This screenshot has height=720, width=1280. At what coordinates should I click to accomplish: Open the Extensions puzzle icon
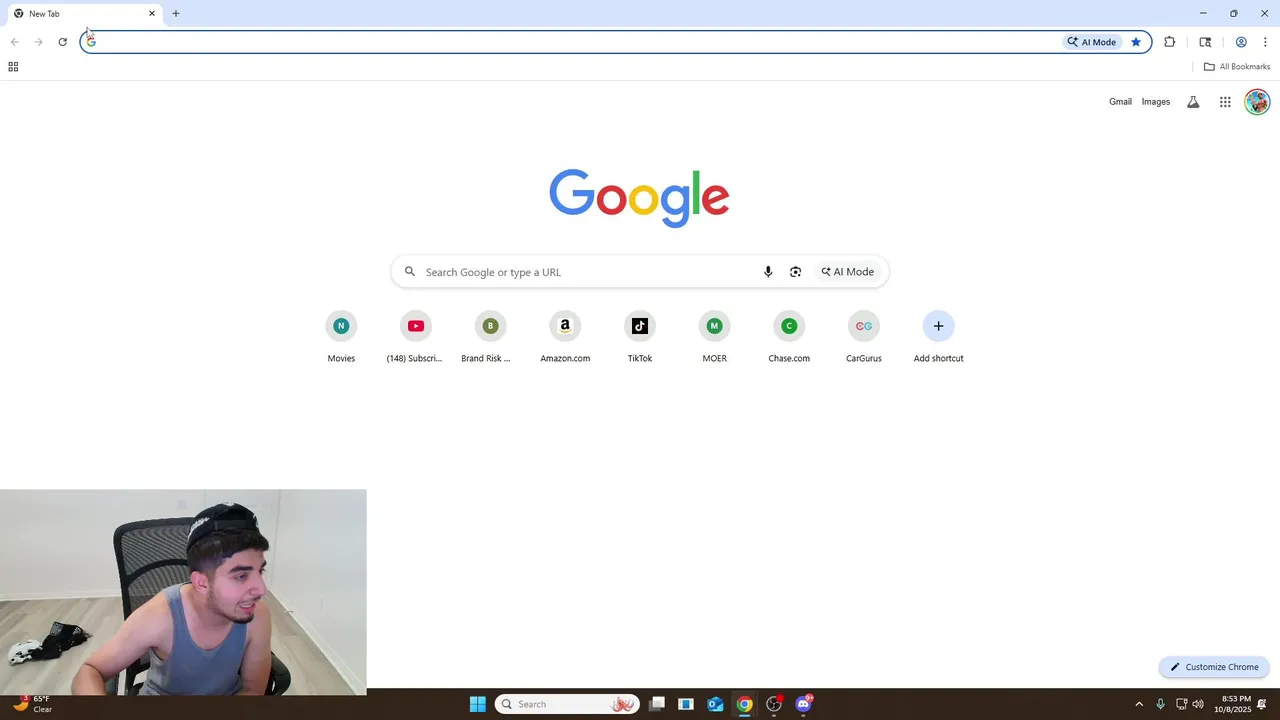[x=1169, y=42]
